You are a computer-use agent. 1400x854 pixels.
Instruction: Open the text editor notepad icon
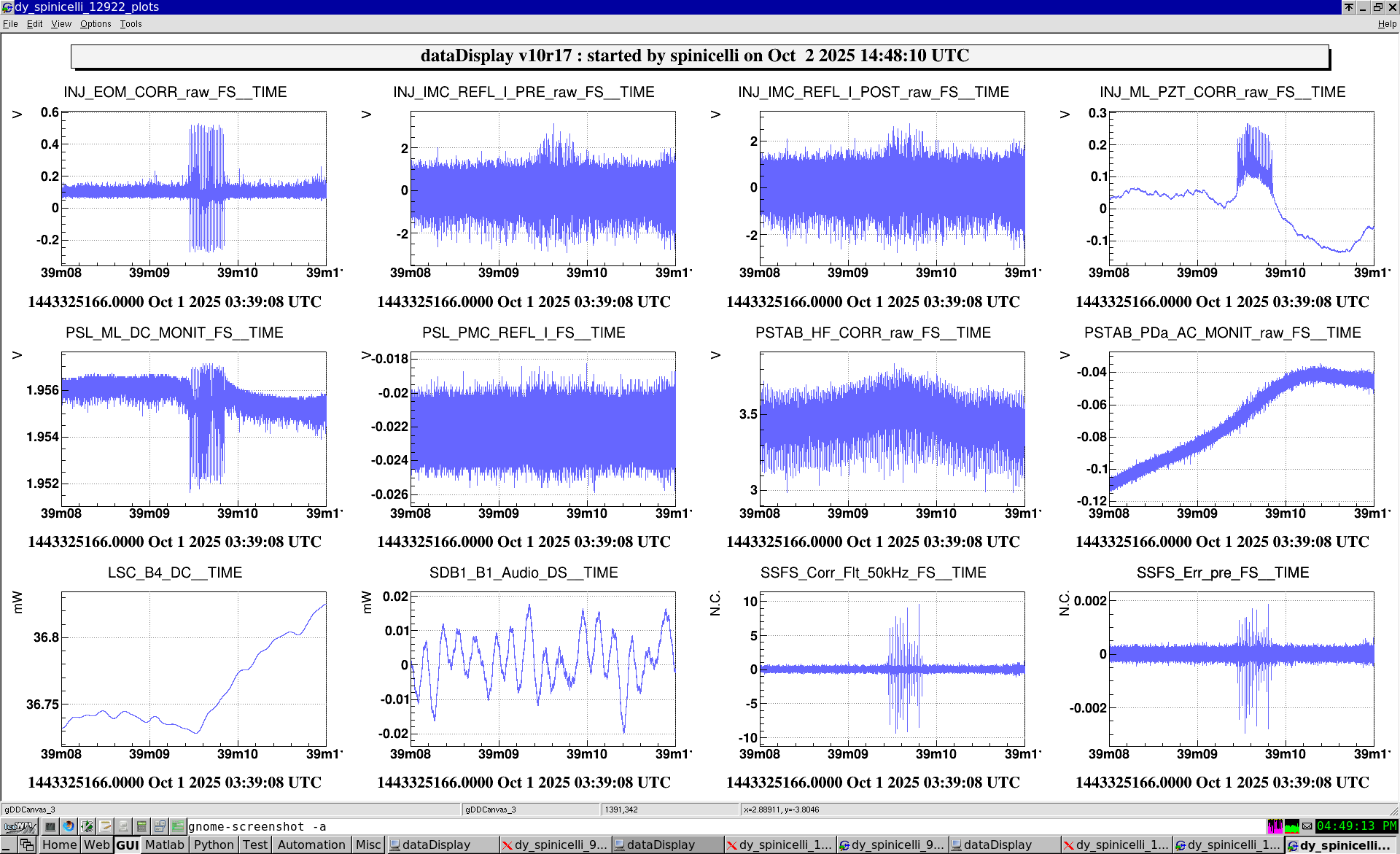click(x=105, y=826)
